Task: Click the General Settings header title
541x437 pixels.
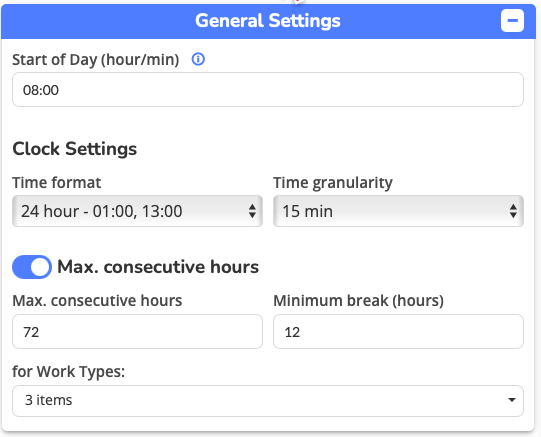Action: tap(268, 21)
